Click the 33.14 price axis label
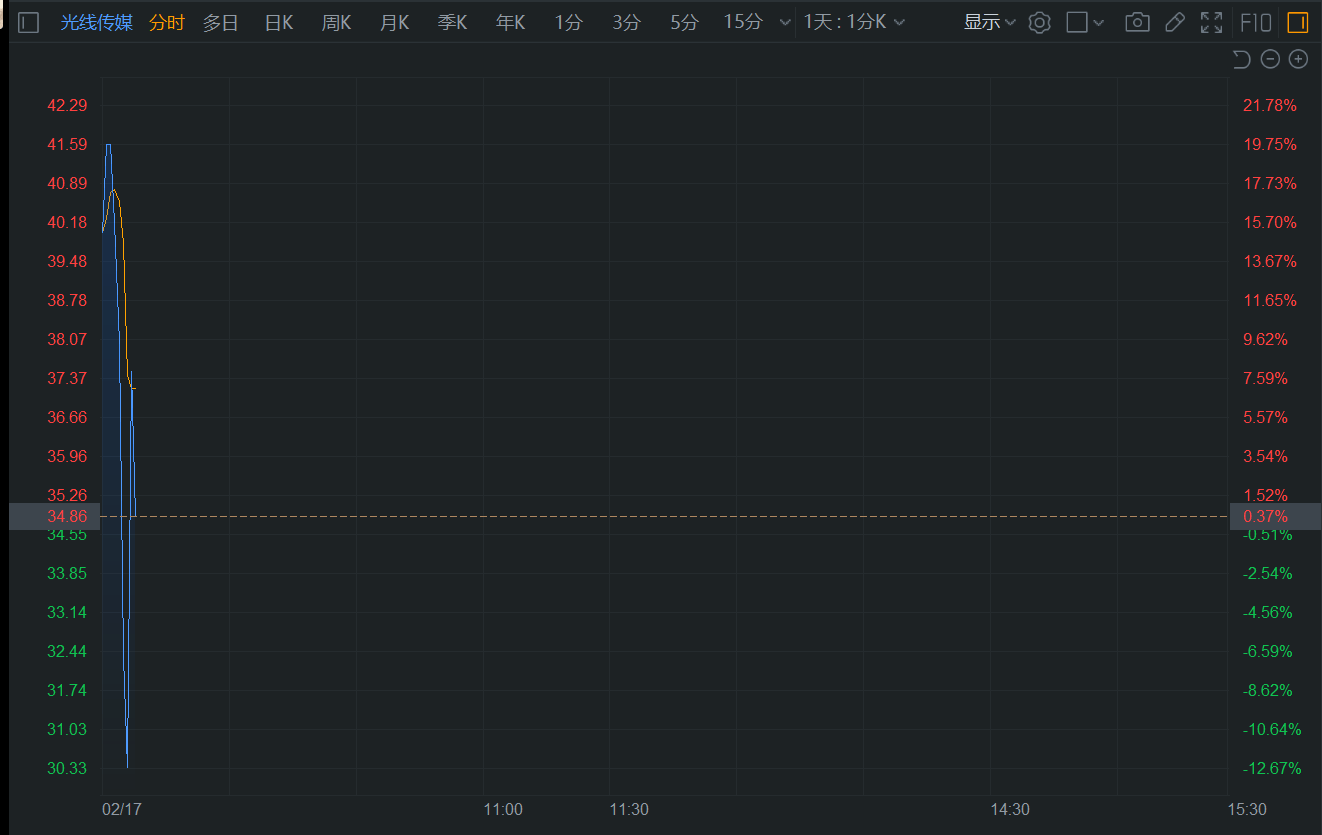 (x=67, y=612)
